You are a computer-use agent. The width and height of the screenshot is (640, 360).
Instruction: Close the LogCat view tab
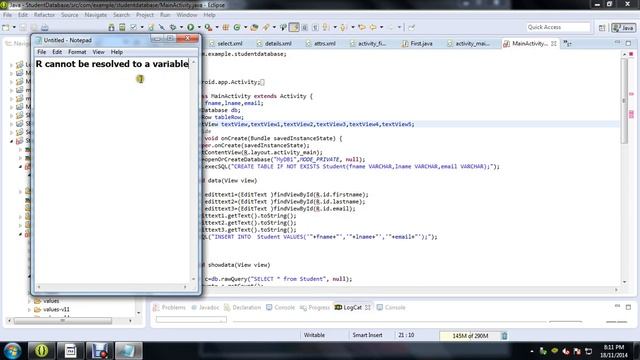pyautogui.click(x=368, y=307)
